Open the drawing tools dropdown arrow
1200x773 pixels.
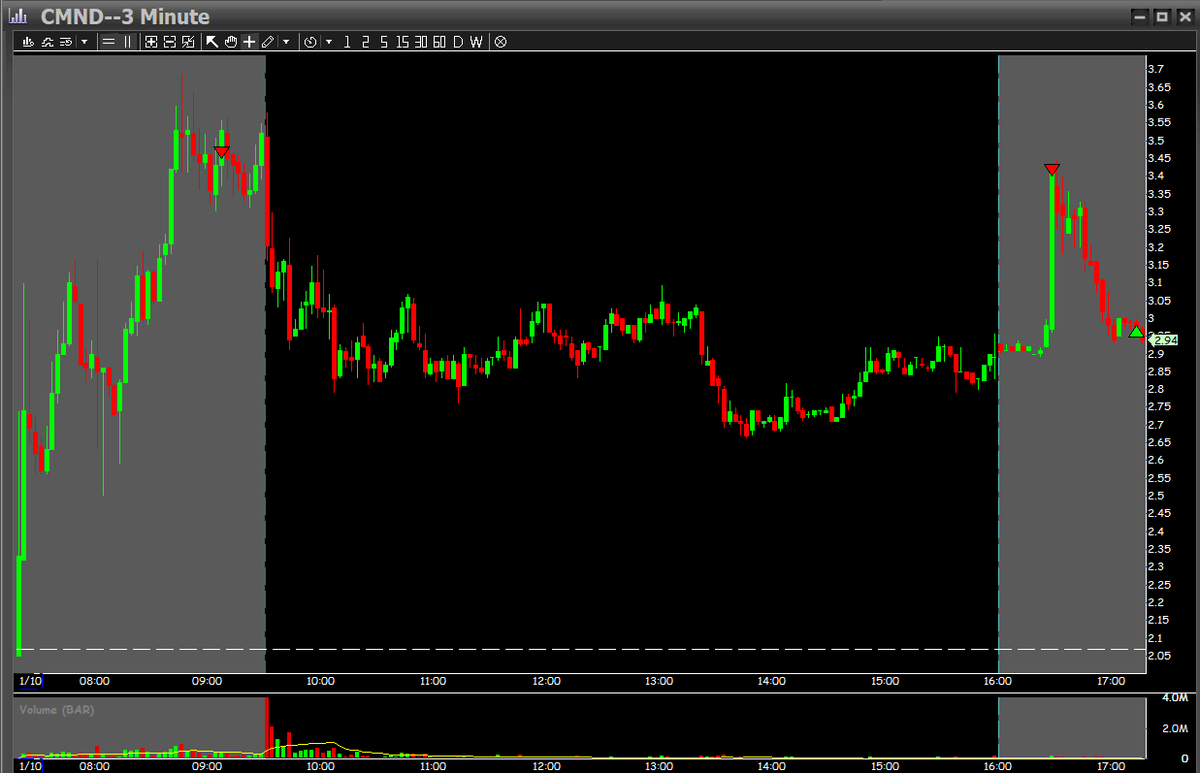(286, 42)
